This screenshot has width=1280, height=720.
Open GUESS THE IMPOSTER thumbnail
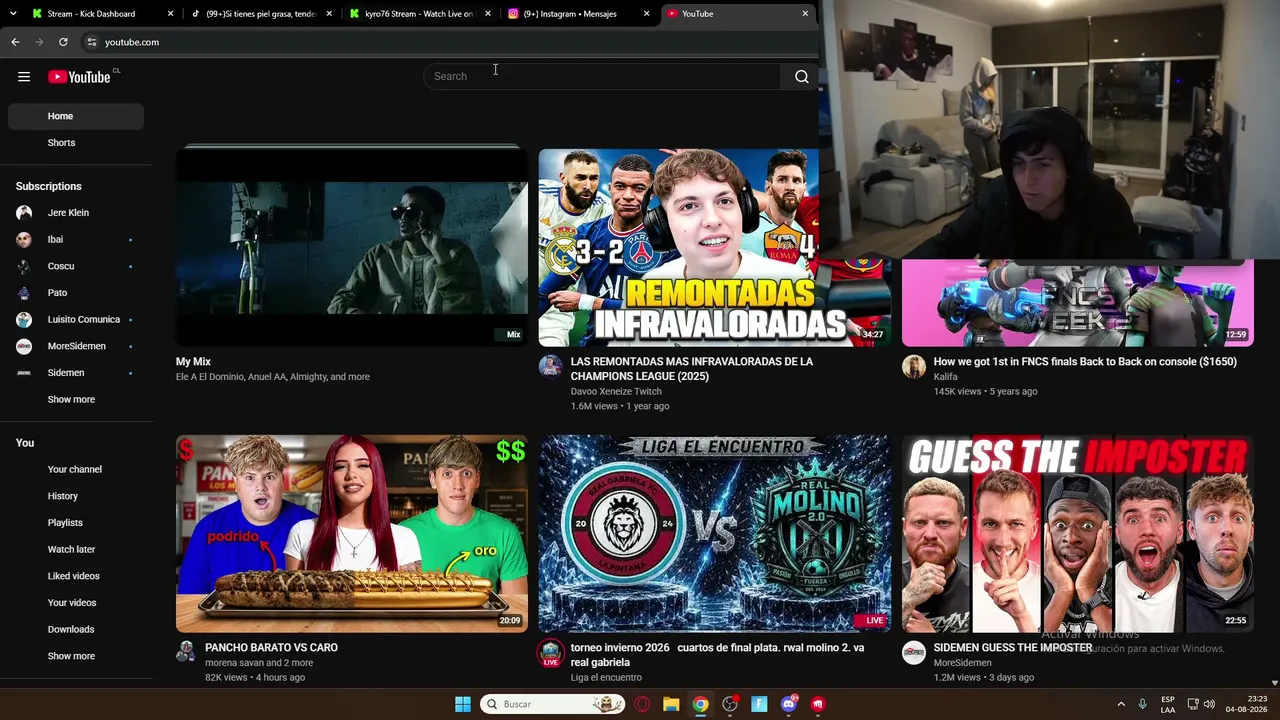(1077, 533)
